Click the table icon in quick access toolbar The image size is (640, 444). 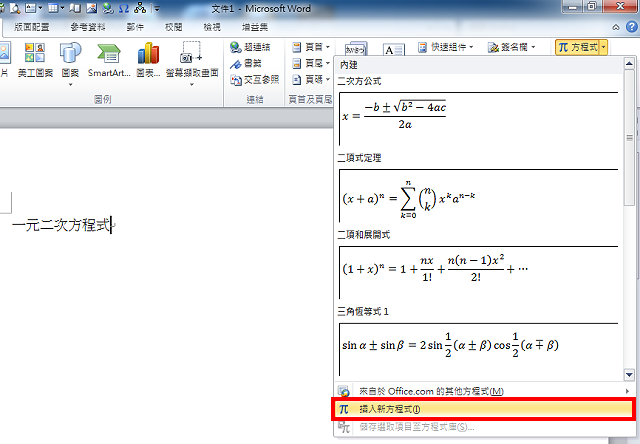(x=53, y=8)
